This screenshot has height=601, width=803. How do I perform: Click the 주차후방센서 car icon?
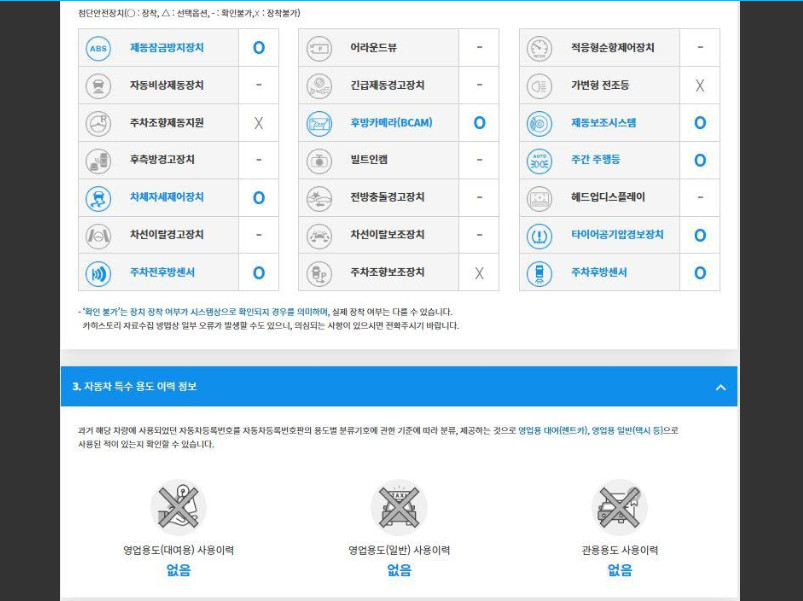(539, 272)
